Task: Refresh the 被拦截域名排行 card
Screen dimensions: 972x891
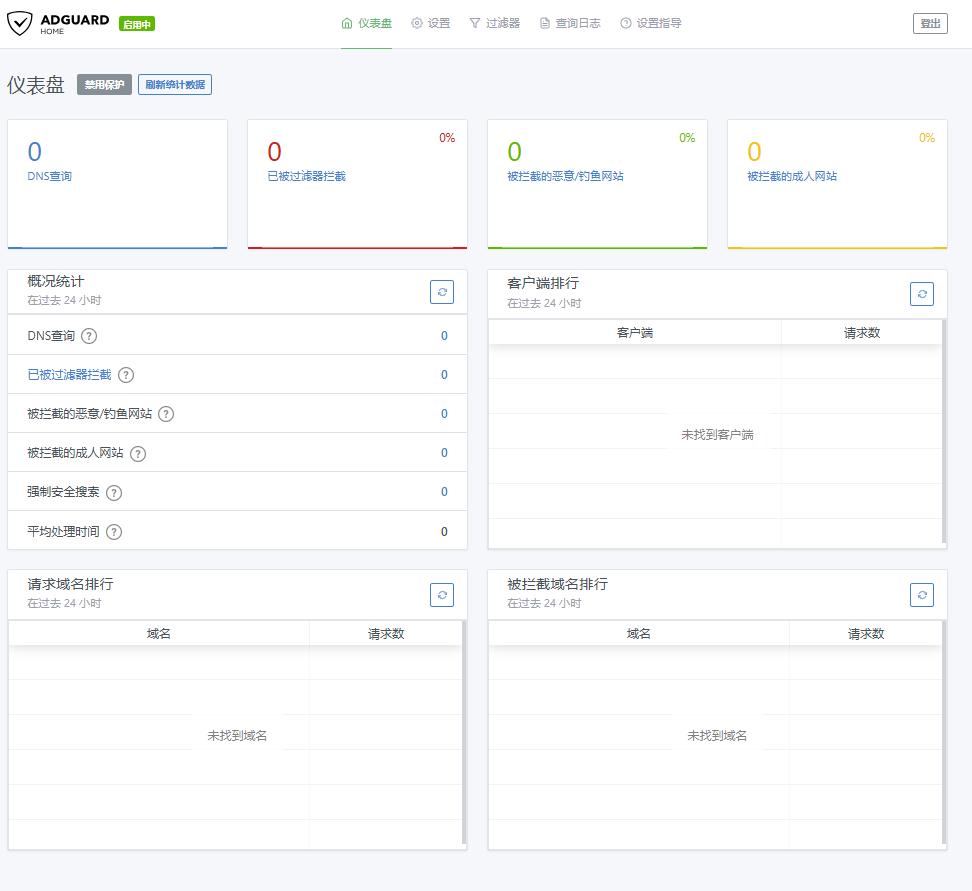Action: coord(922,595)
